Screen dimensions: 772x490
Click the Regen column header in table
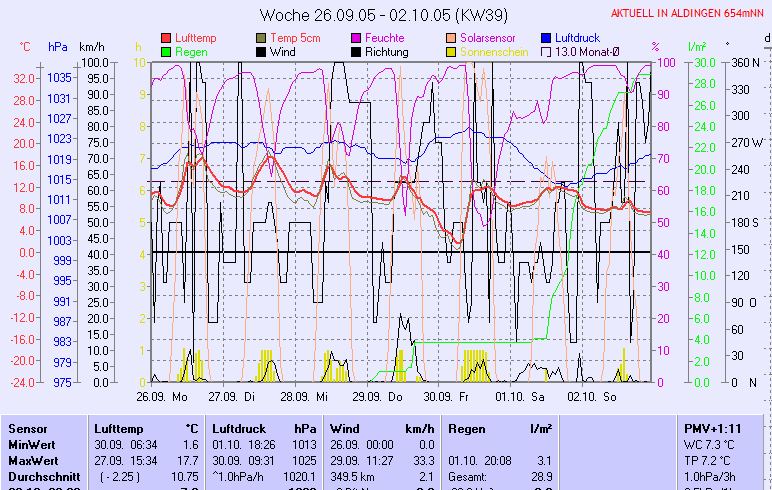(x=467, y=428)
